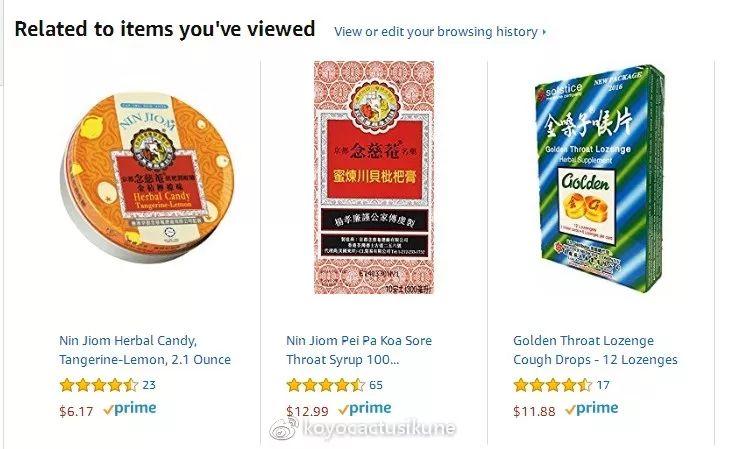Image resolution: width=729 pixels, height=449 pixels.
Task: Click the Prime badge next to $11.88
Action: (591, 409)
